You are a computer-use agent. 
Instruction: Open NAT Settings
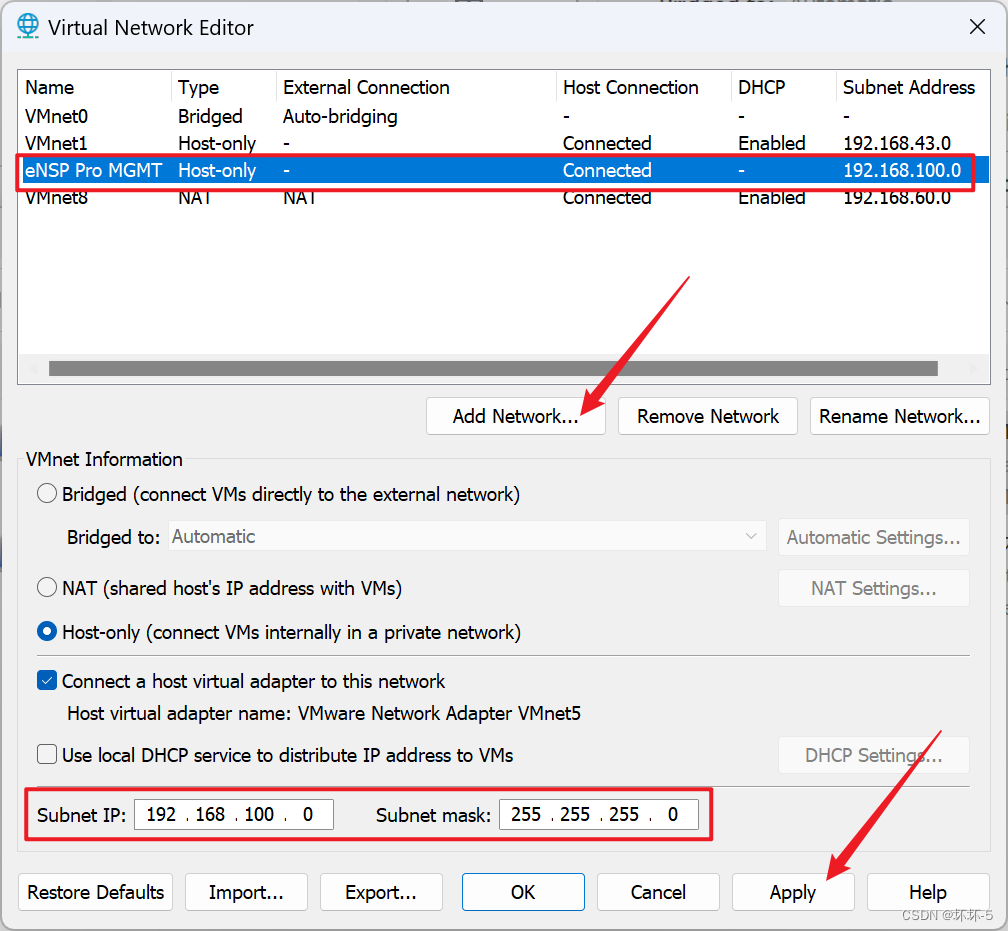coord(873,587)
